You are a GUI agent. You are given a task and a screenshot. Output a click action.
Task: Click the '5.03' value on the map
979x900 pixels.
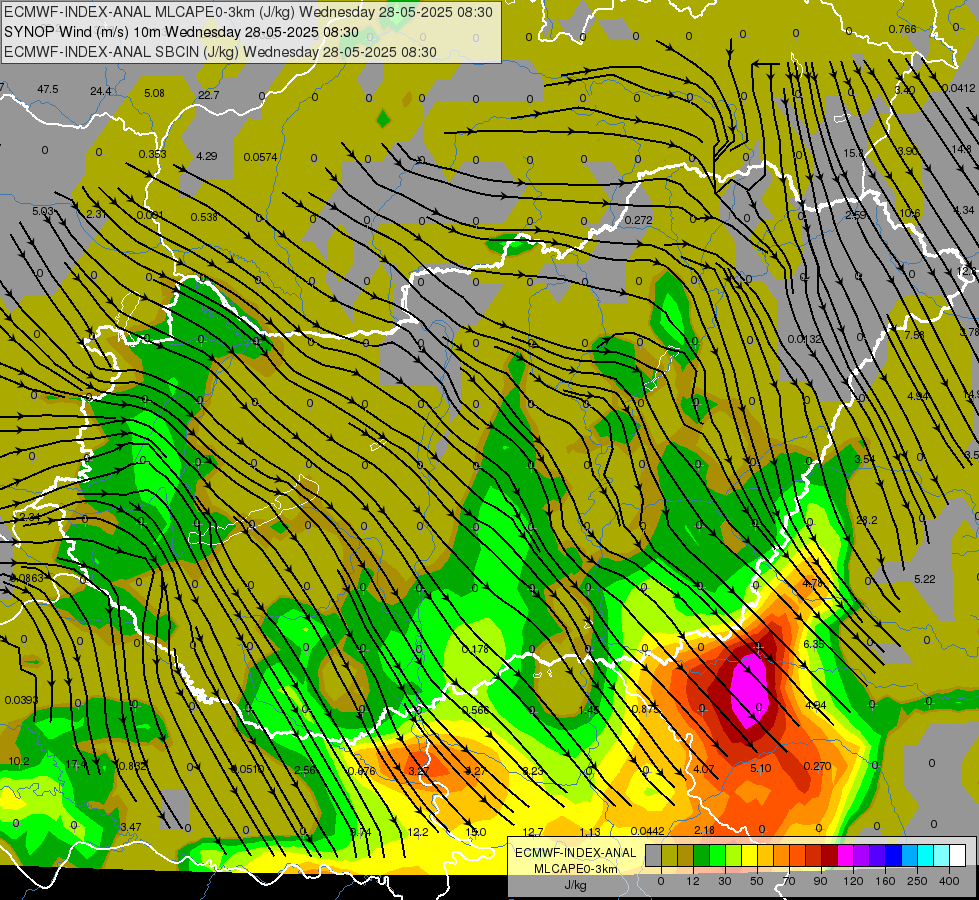point(43,211)
